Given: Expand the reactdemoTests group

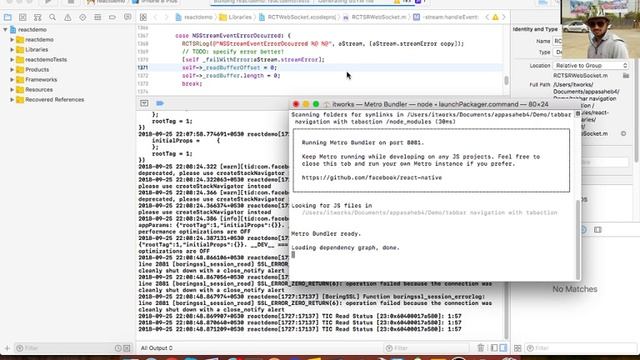Looking at the screenshot, I should click(12, 60).
